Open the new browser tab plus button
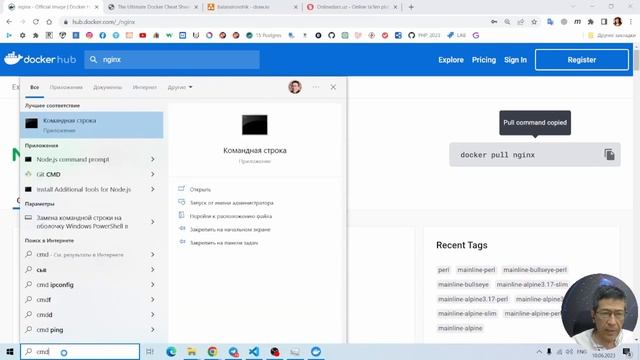This screenshot has height=360, width=640. 411,7
